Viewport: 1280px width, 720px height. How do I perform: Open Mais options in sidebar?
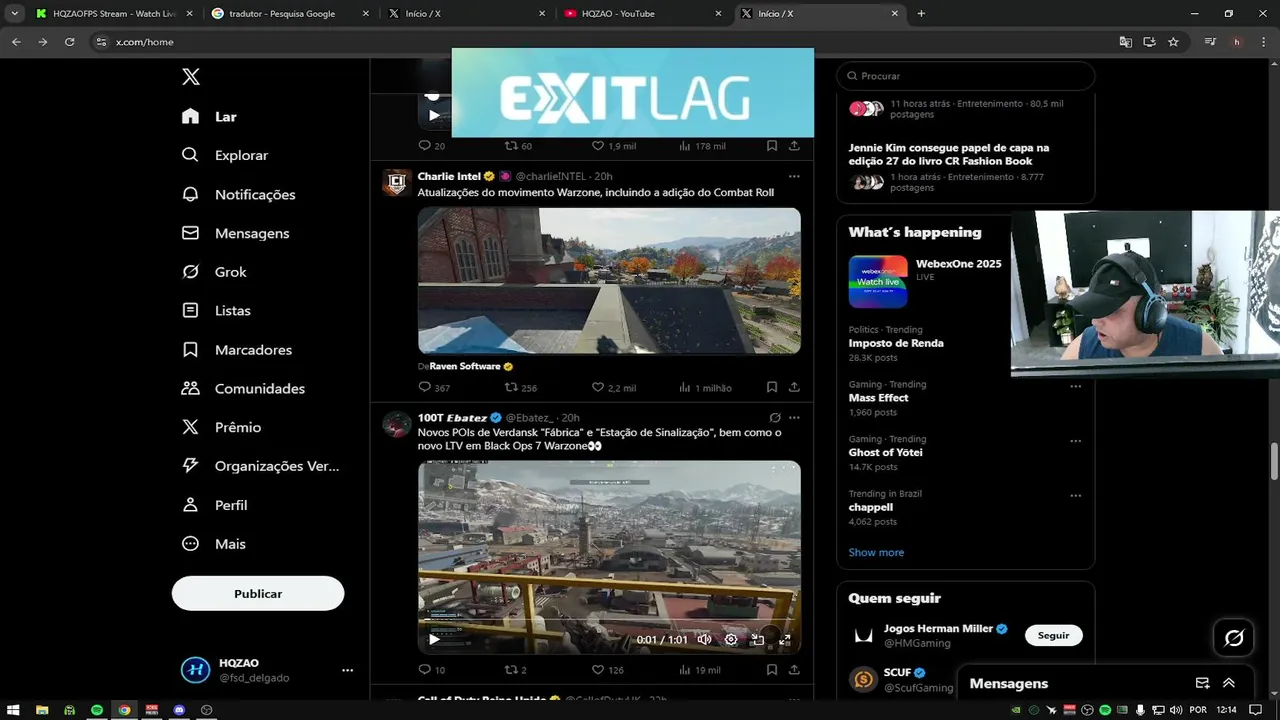tap(213, 544)
